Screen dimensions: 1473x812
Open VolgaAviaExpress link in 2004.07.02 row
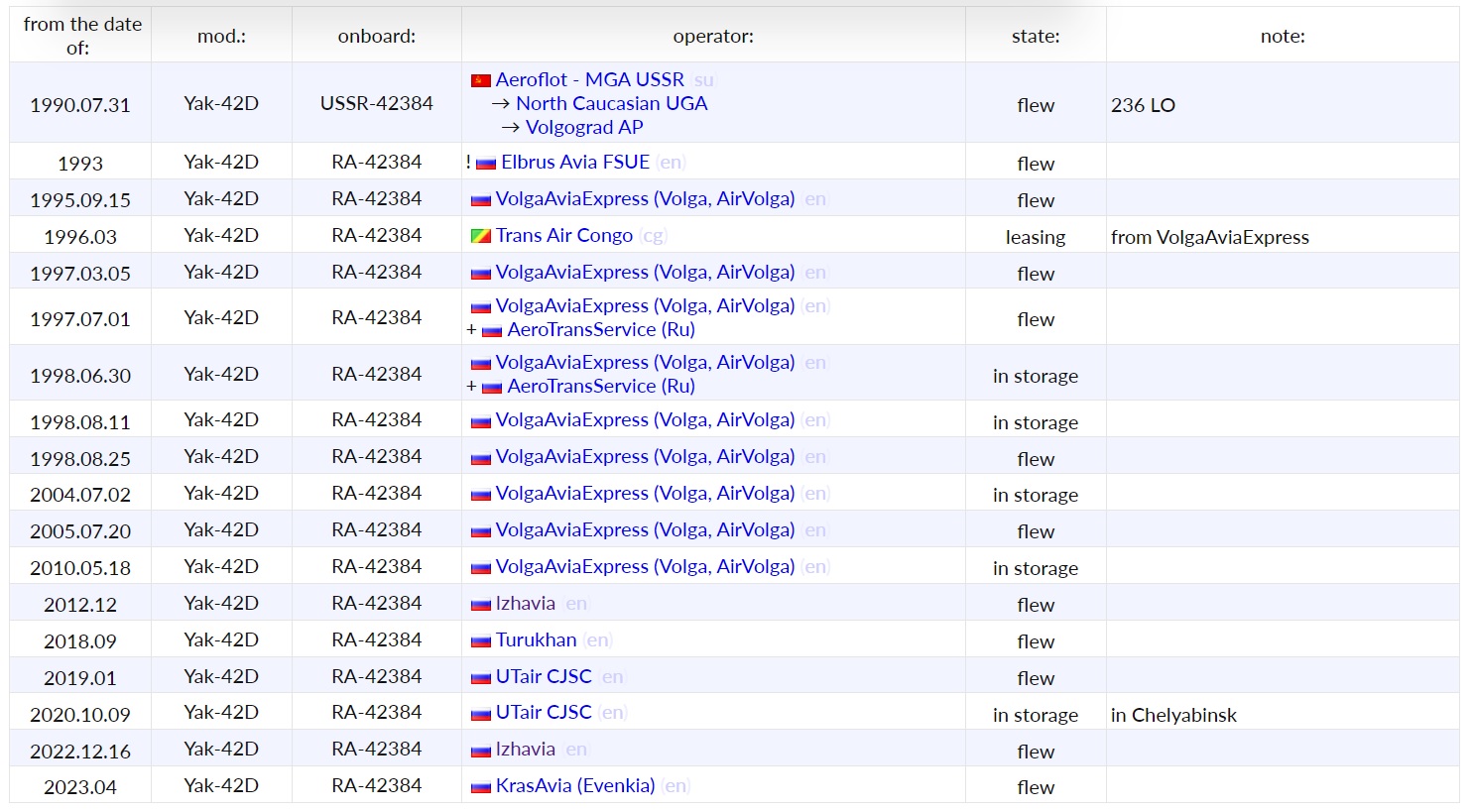pos(646,493)
